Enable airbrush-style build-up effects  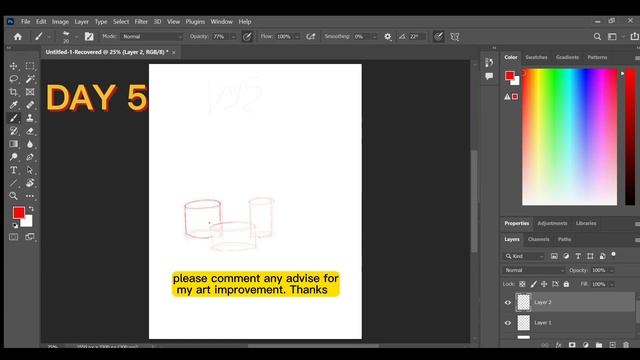pos(311,37)
